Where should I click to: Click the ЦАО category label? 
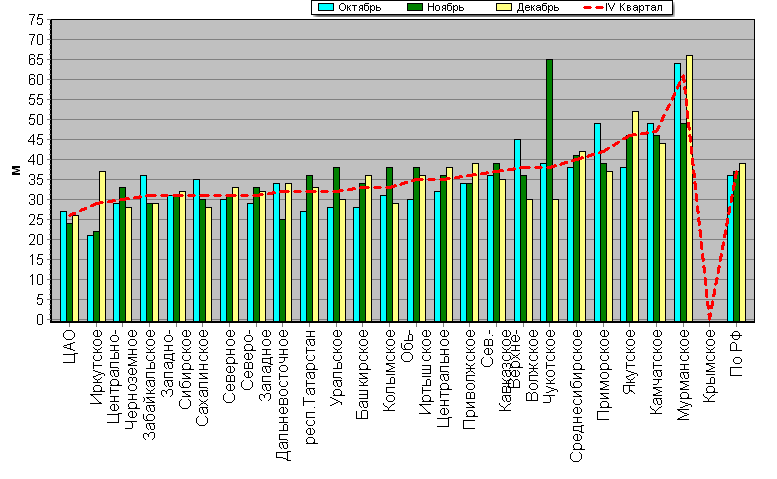tap(70, 347)
